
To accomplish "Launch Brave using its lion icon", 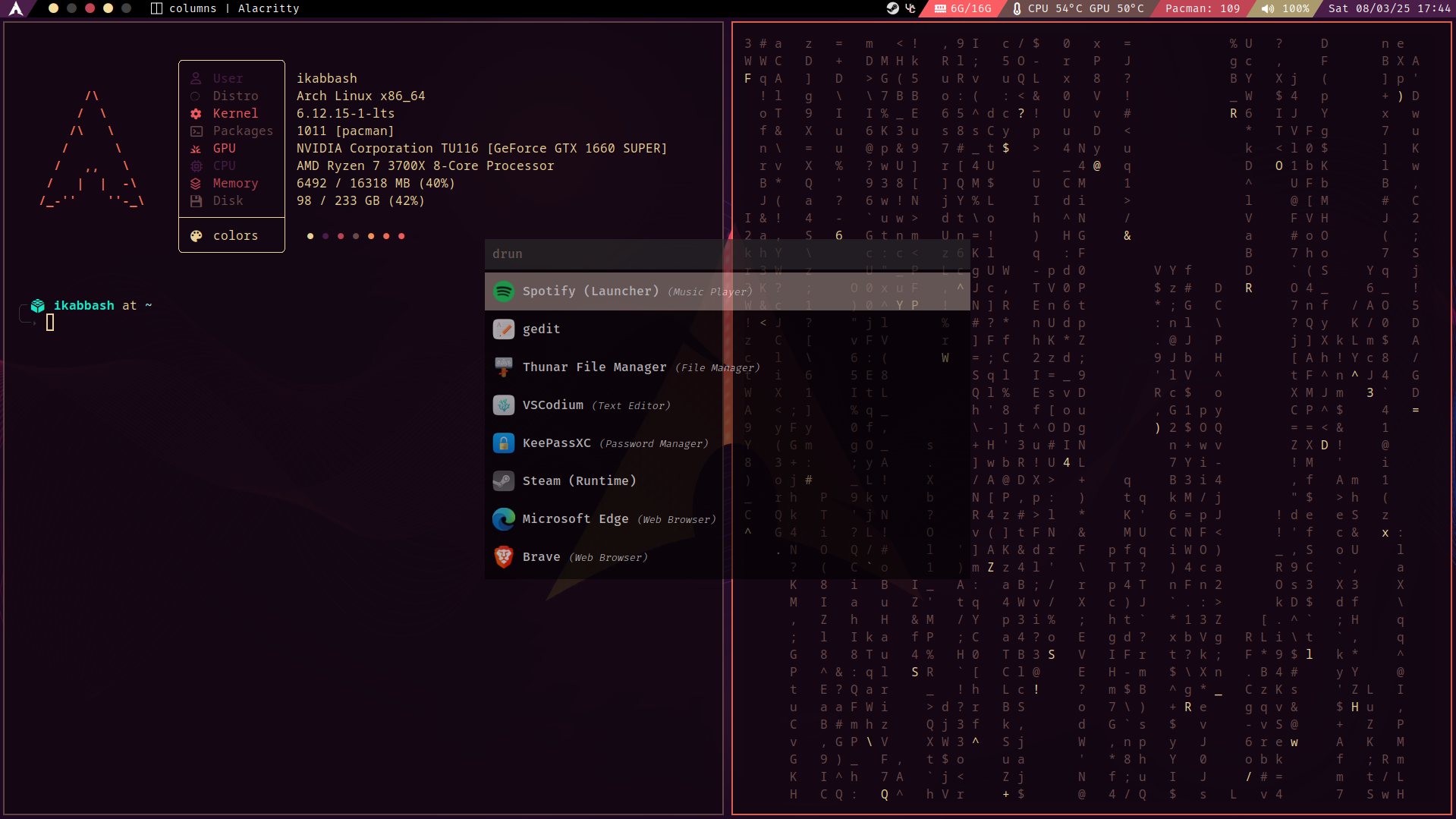I will coord(504,557).
